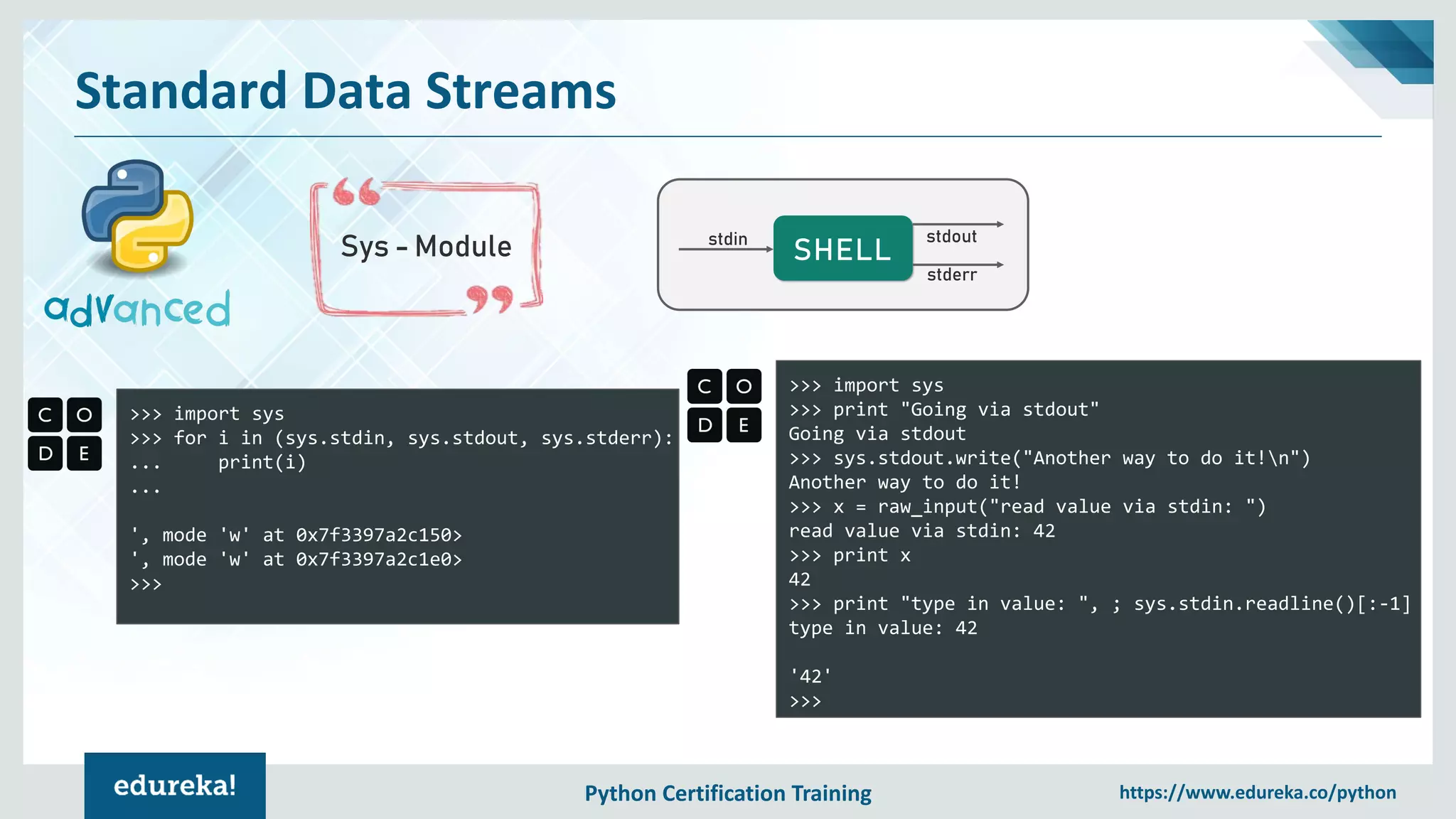The image size is (1456, 819).
Task: Click 'import sys' in left code box
Action: pos(229,414)
